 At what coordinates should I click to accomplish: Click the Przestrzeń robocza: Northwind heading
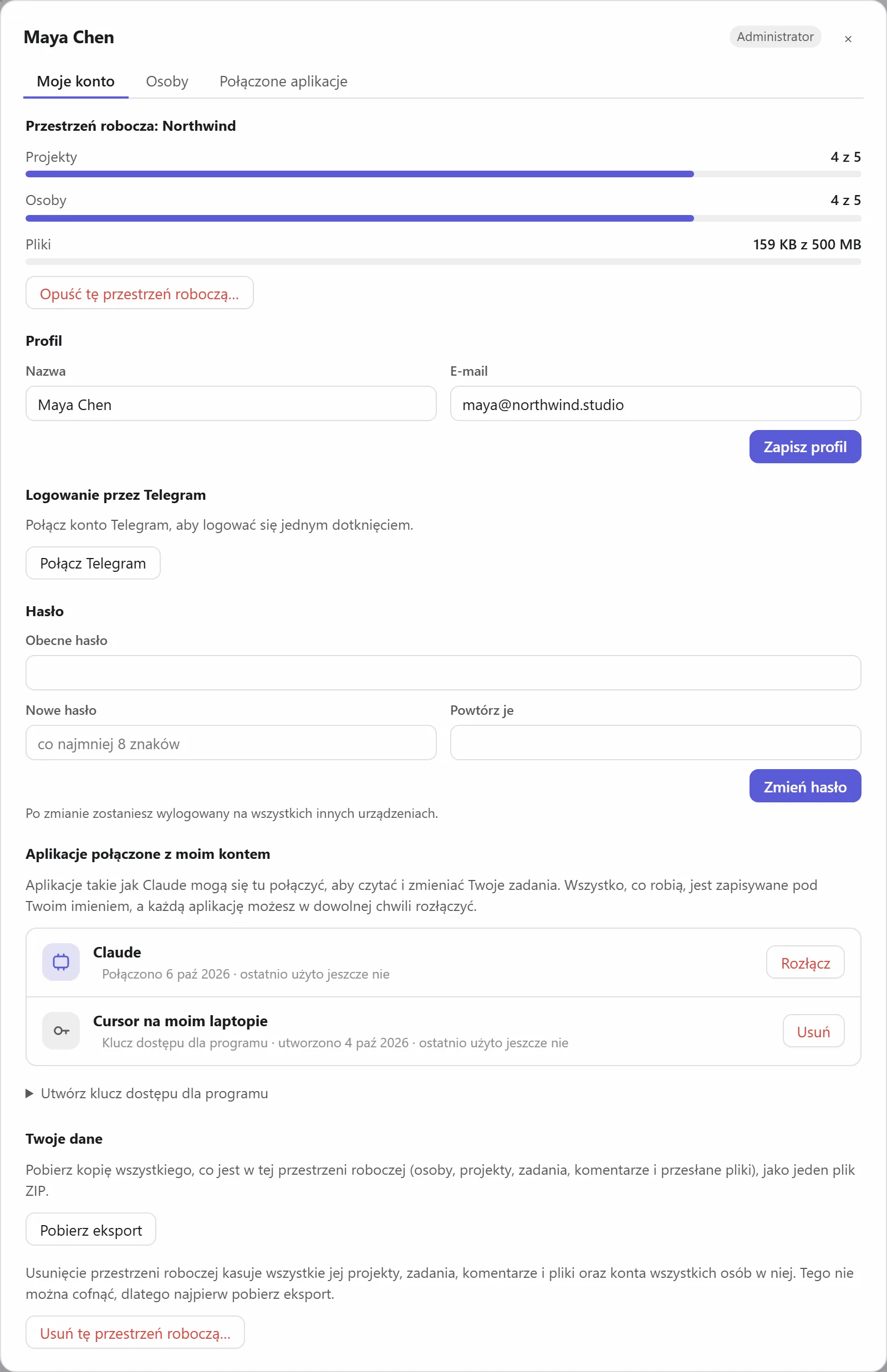coord(131,126)
